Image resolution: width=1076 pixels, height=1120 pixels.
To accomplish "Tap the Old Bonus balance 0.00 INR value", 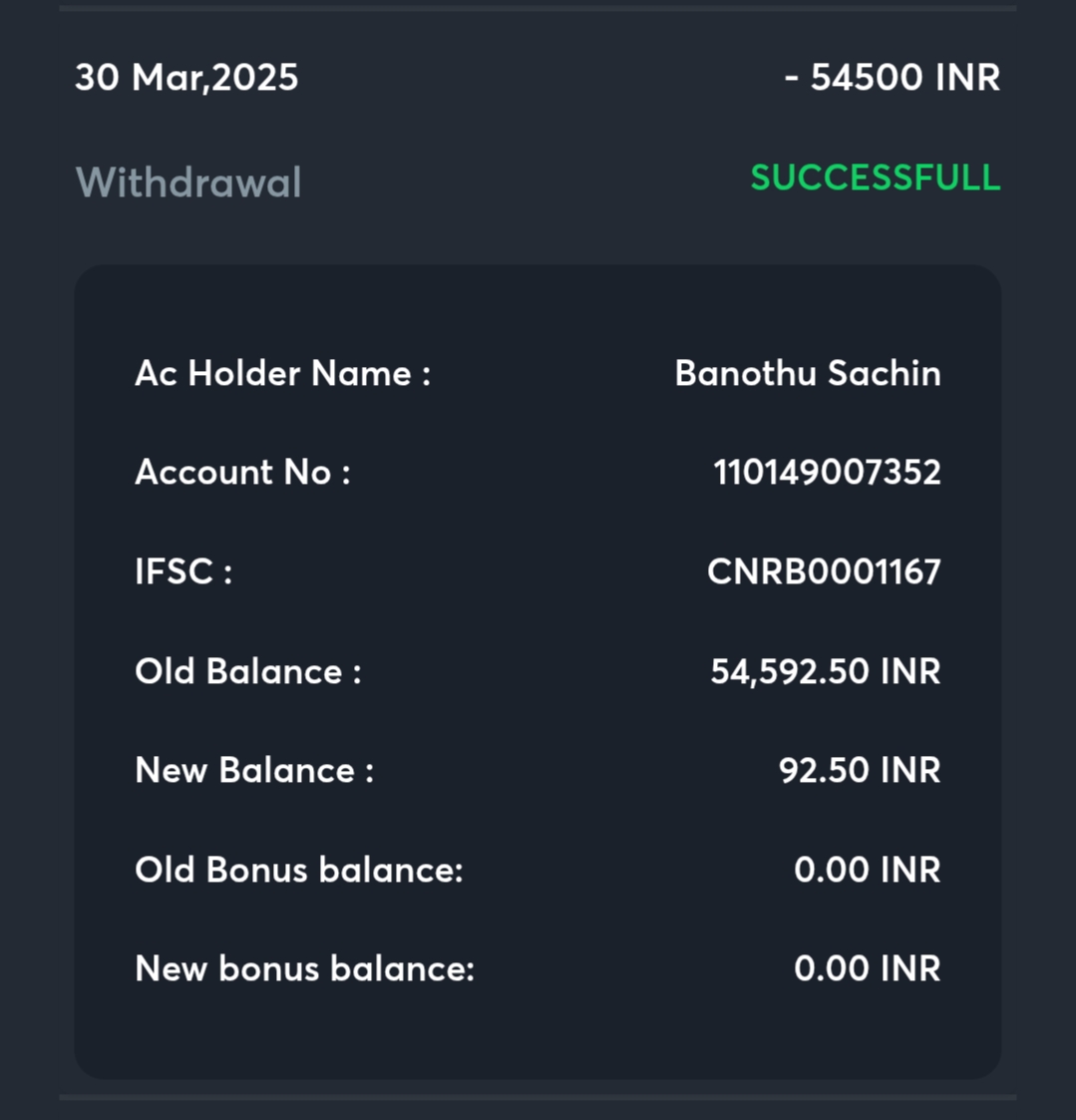I will [867, 870].
